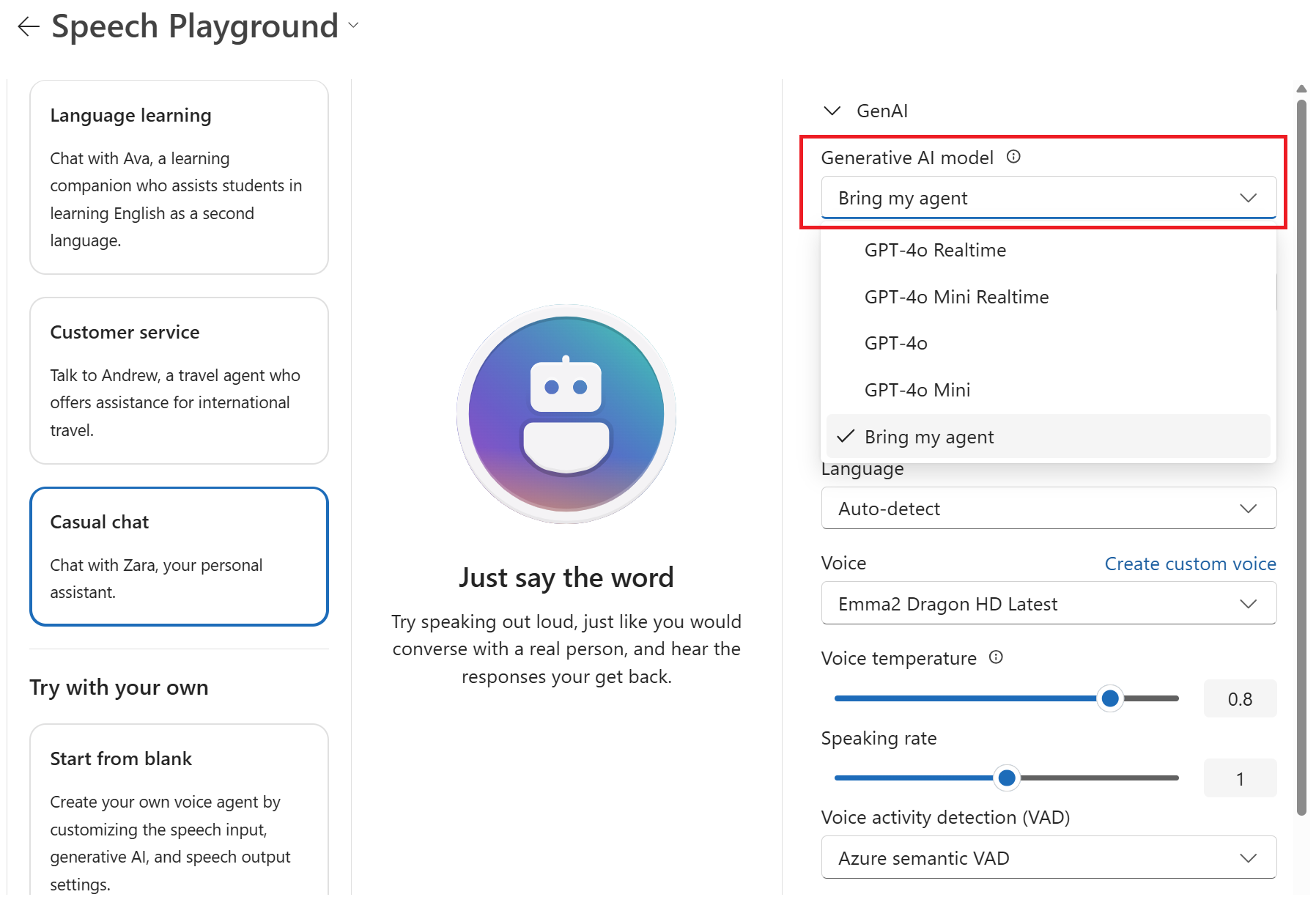Click the Voice temperature value field 0.8
Screen dimensions: 1316x919
click(1240, 698)
